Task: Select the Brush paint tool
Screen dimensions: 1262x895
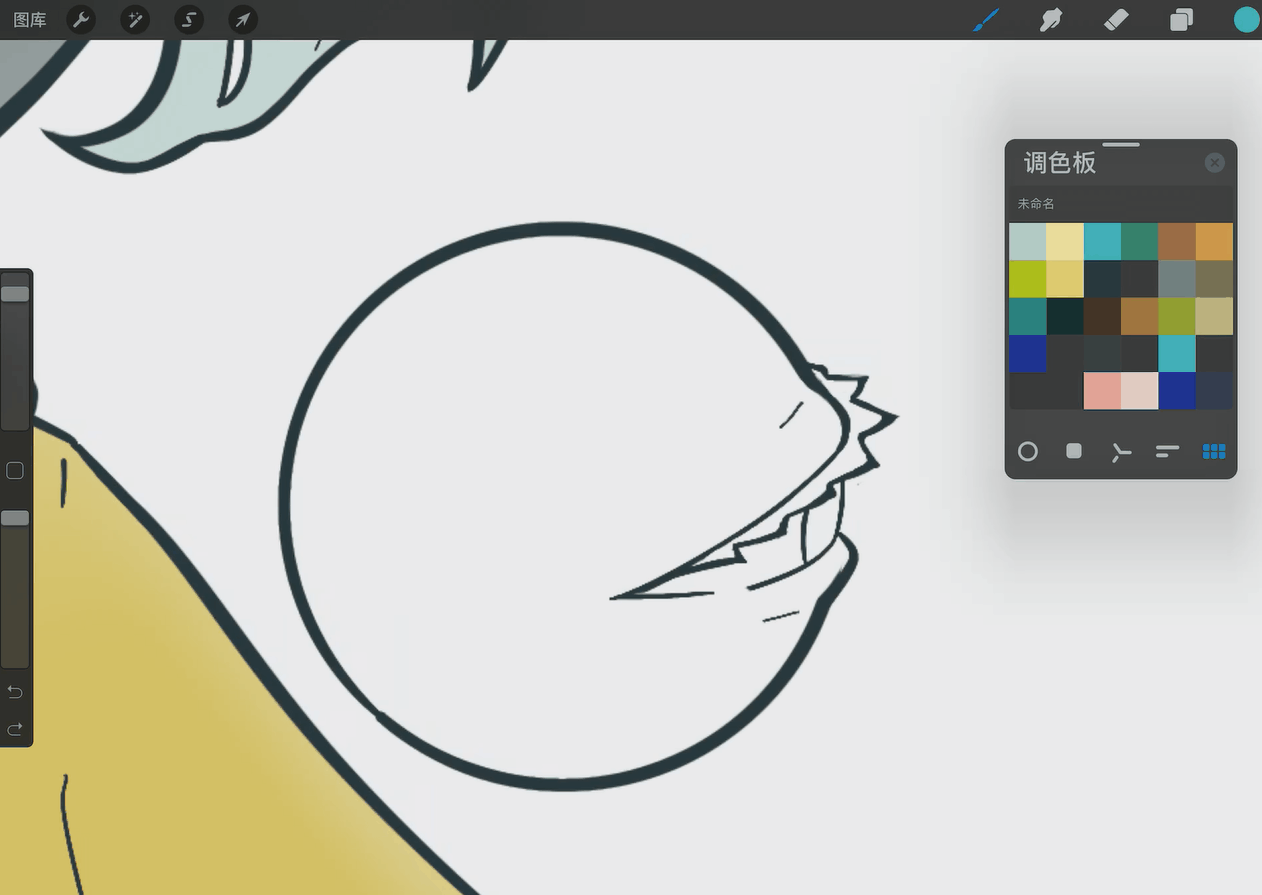Action: coord(986,20)
